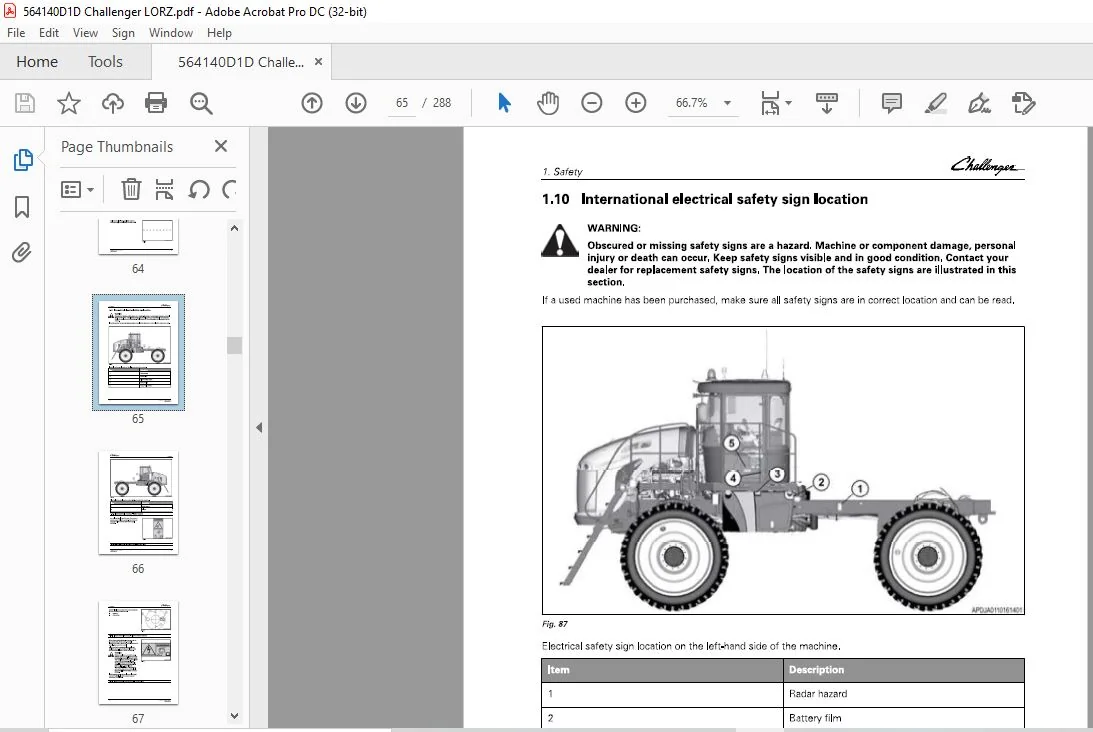Click thumbnail scrollbar down arrow
The width and height of the screenshot is (1093, 732).
tap(234, 716)
